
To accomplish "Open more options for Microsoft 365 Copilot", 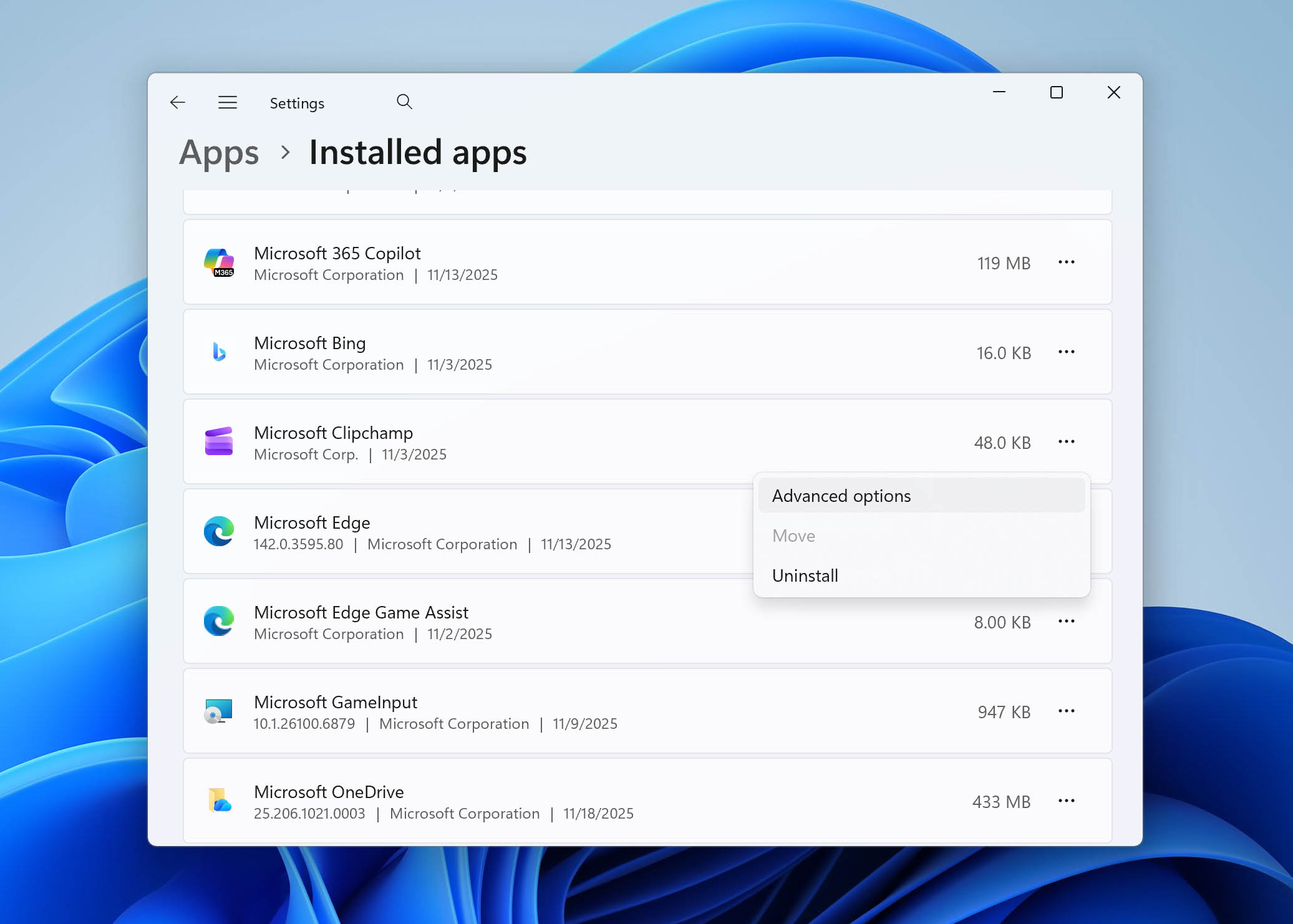I will click(x=1067, y=262).
